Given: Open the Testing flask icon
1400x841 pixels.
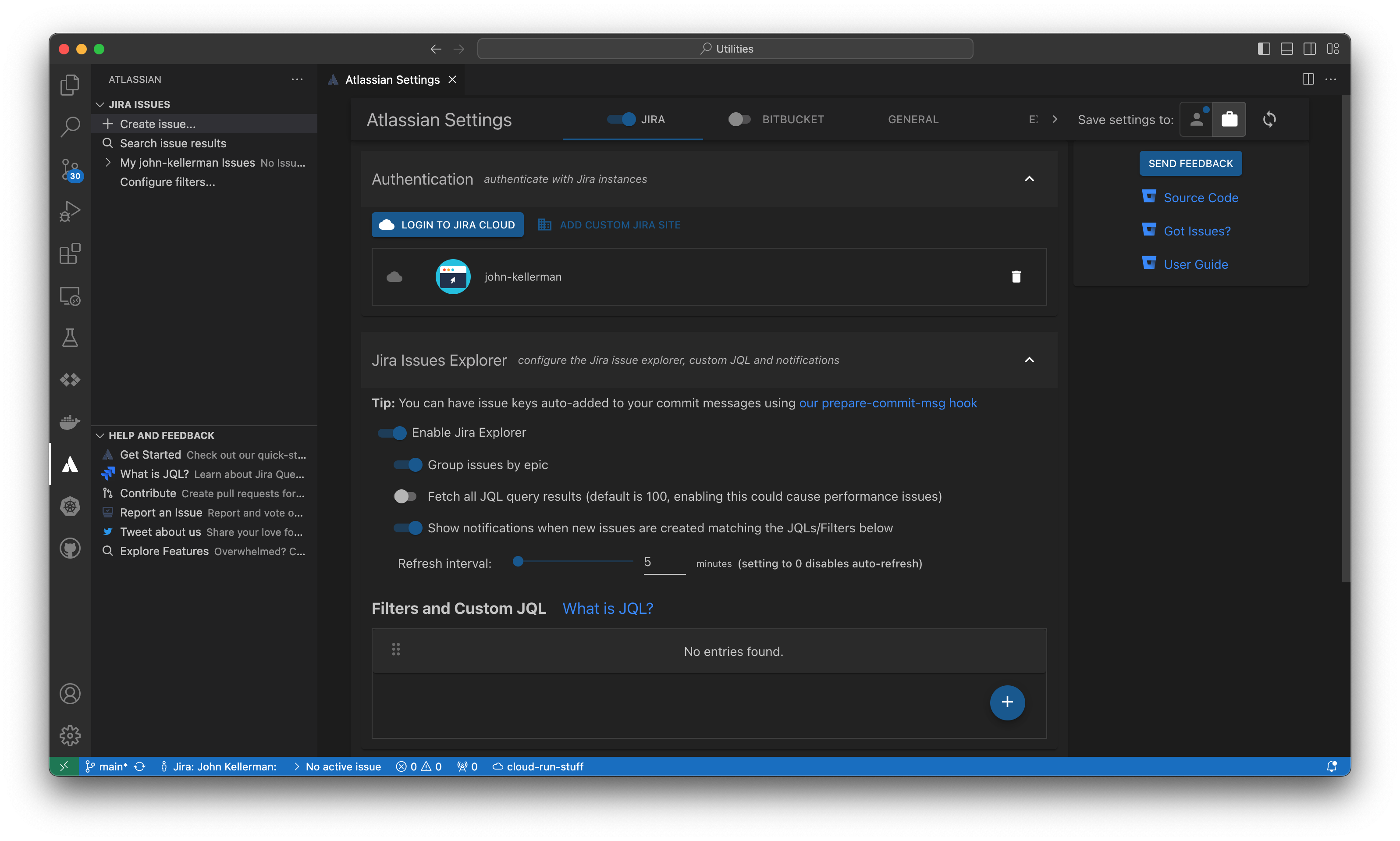Looking at the screenshot, I should (70, 337).
